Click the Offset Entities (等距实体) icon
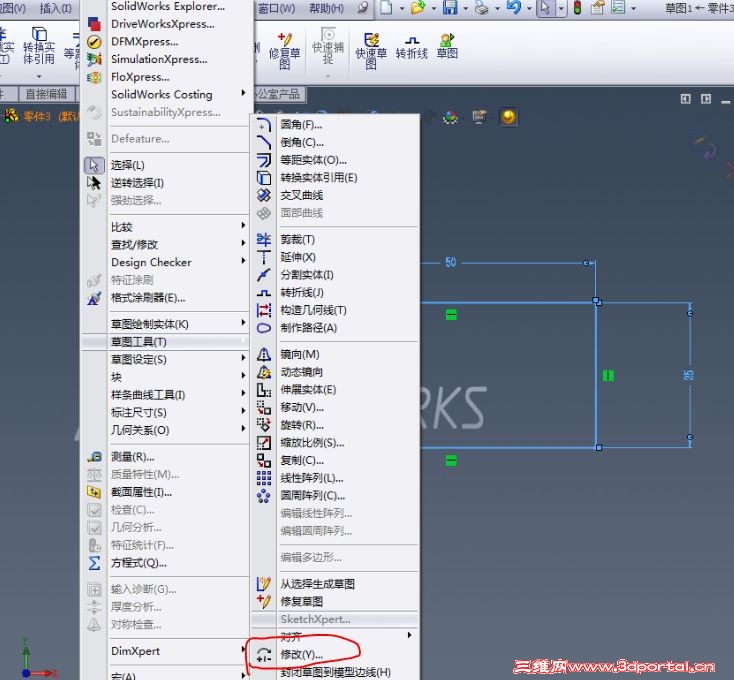Screen dimensions: 734x680 click(264, 160)
